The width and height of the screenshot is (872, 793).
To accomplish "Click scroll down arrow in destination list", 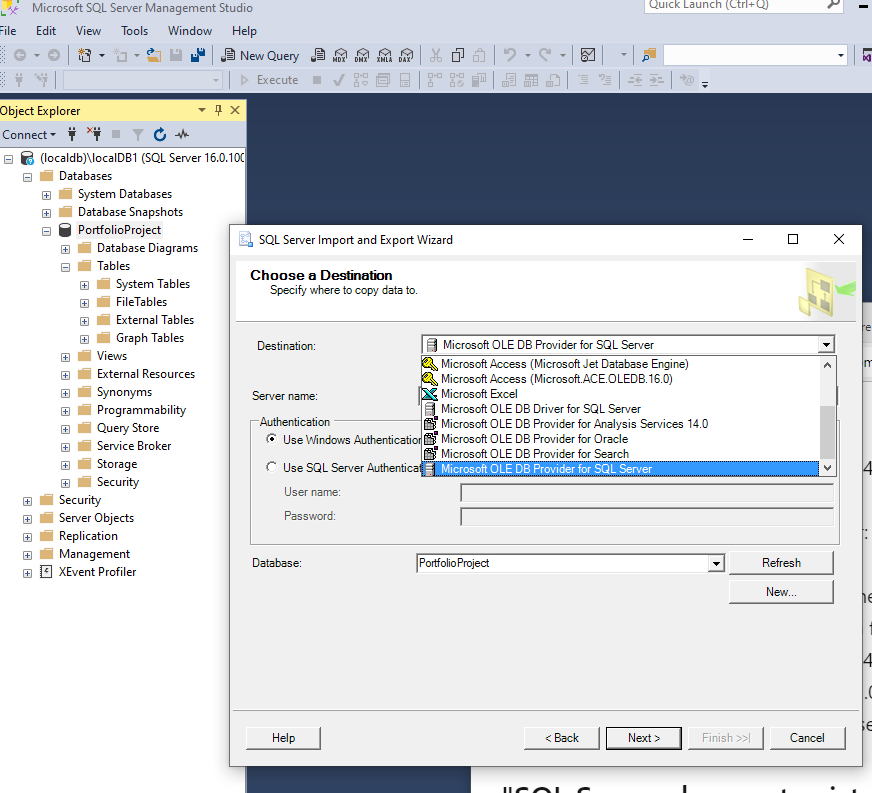I will tap(828, 468).
